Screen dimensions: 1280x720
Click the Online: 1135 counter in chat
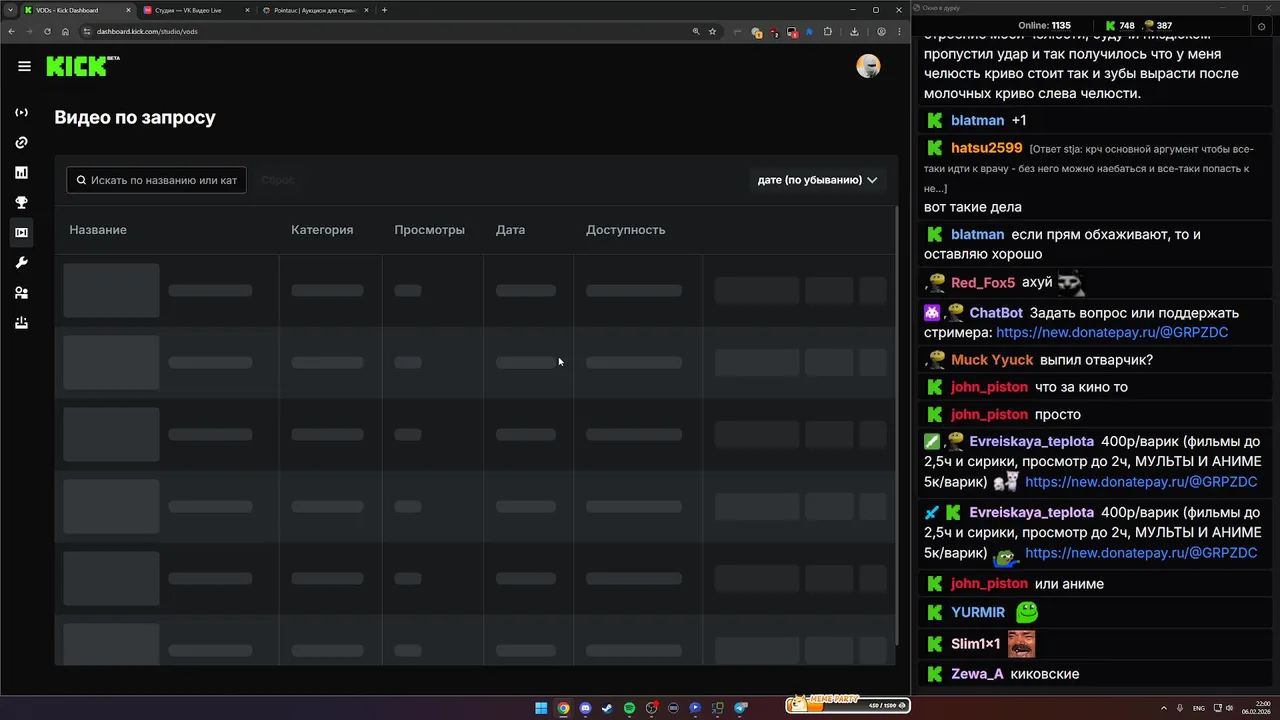click(x=1045, y=26)
